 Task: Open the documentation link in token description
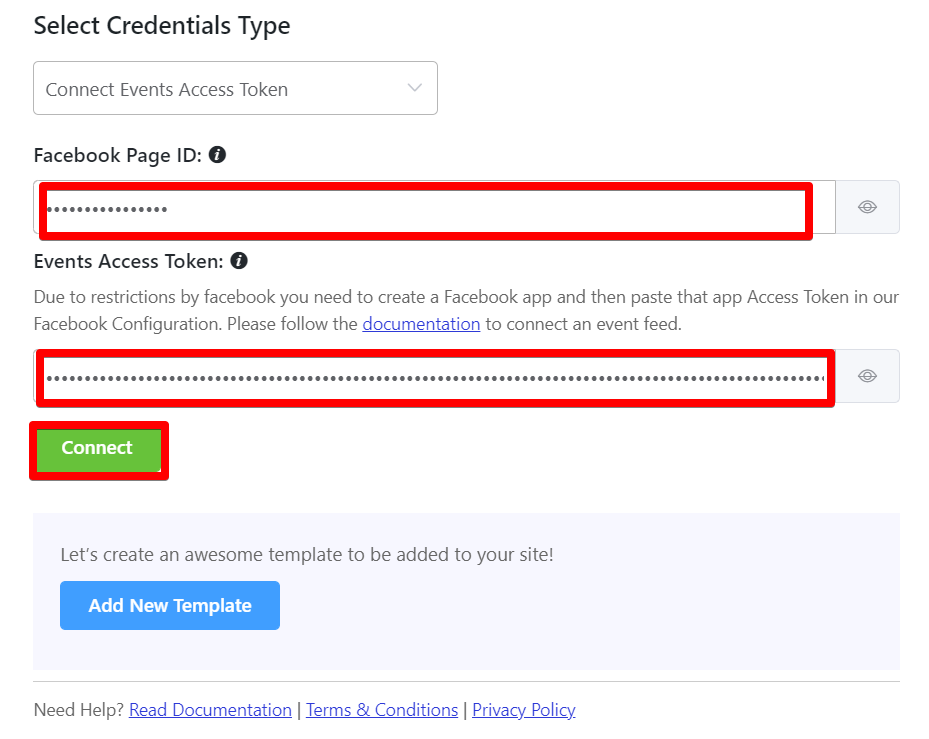point(421,324)
